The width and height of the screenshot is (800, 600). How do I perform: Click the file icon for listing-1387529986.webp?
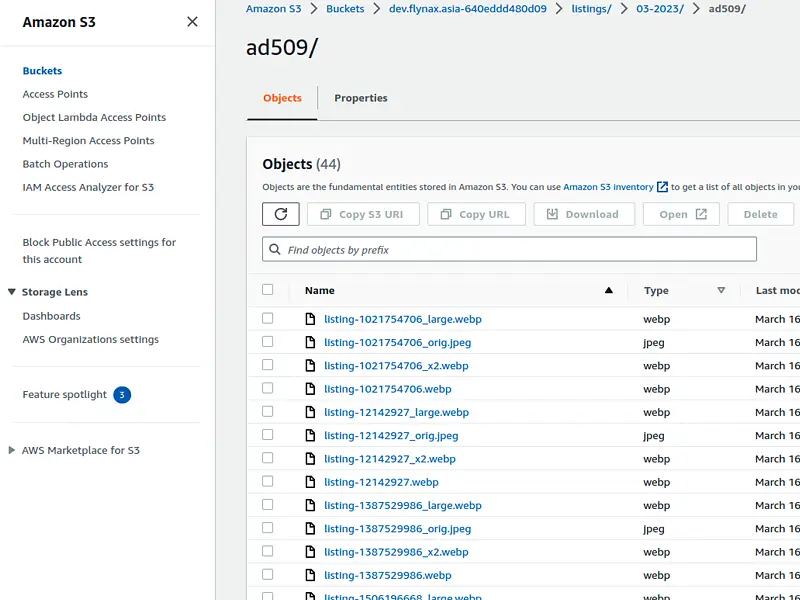click(310, 576)
